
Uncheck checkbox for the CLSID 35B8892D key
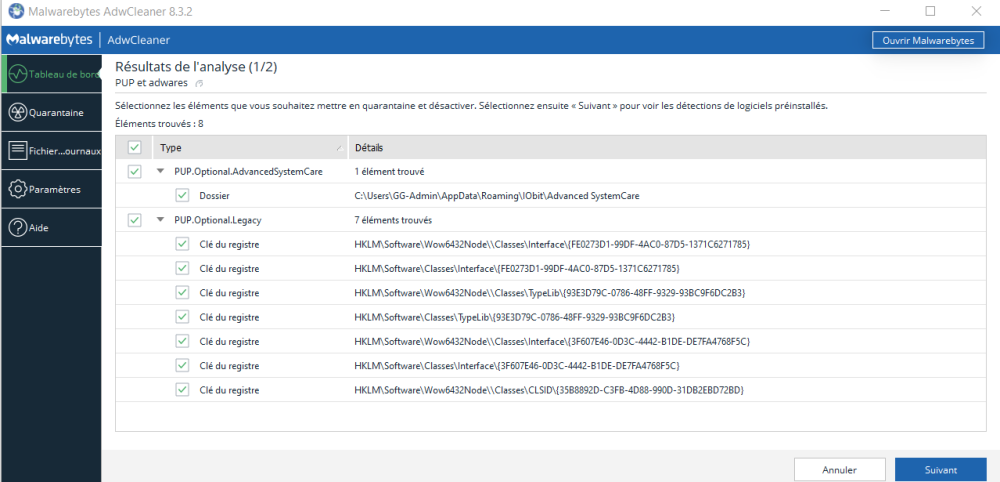(x=182, y=390)
